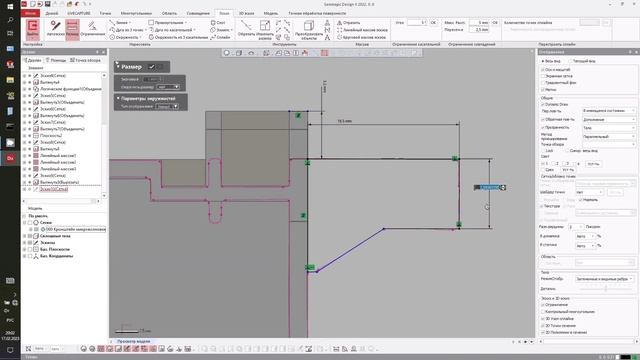Click into the Перекос-ть input field
Image resolution: width=640 pixels, height=360 pixels.
(479, 30)
